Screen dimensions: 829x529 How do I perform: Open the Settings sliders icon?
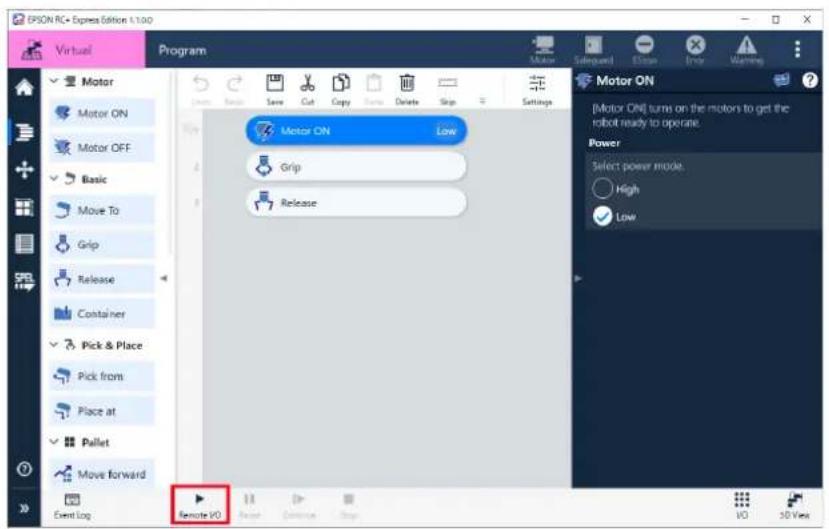click(x=537, y=89)
